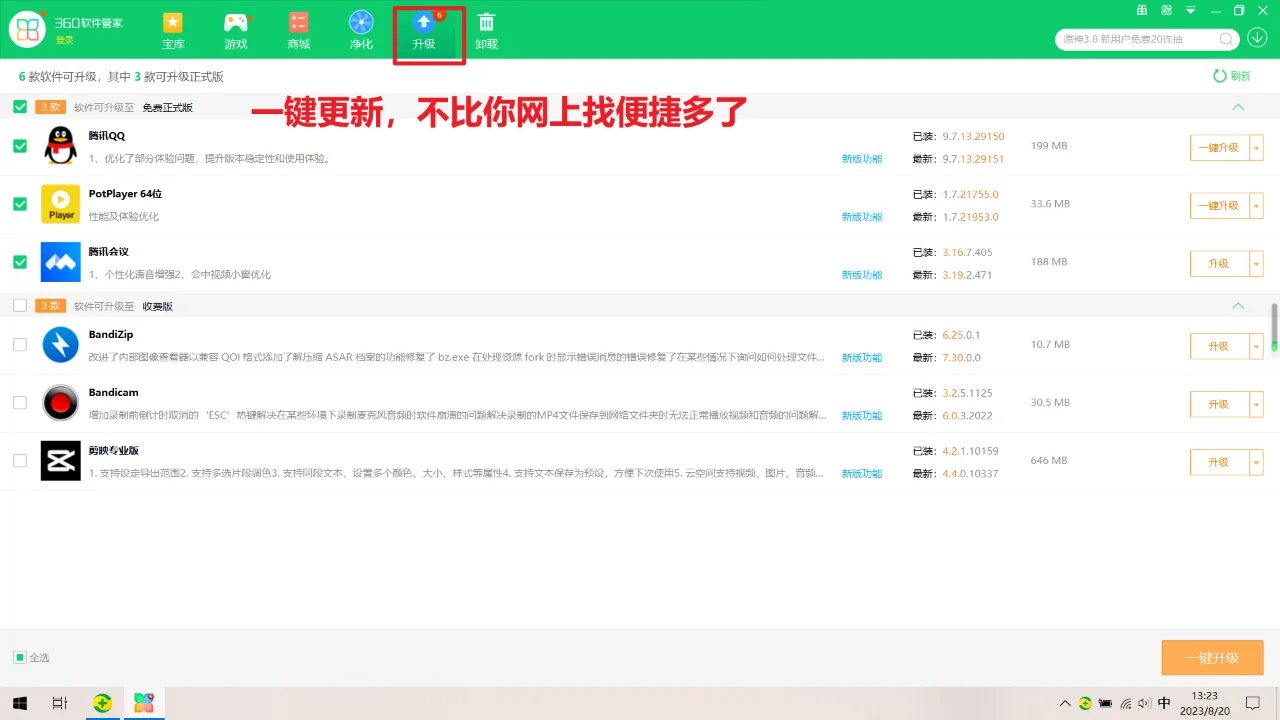Open the 卸载 uninstall tab
Image resolution: width=1280 pixels, height=720 pixels.
[x=486, y=31]
